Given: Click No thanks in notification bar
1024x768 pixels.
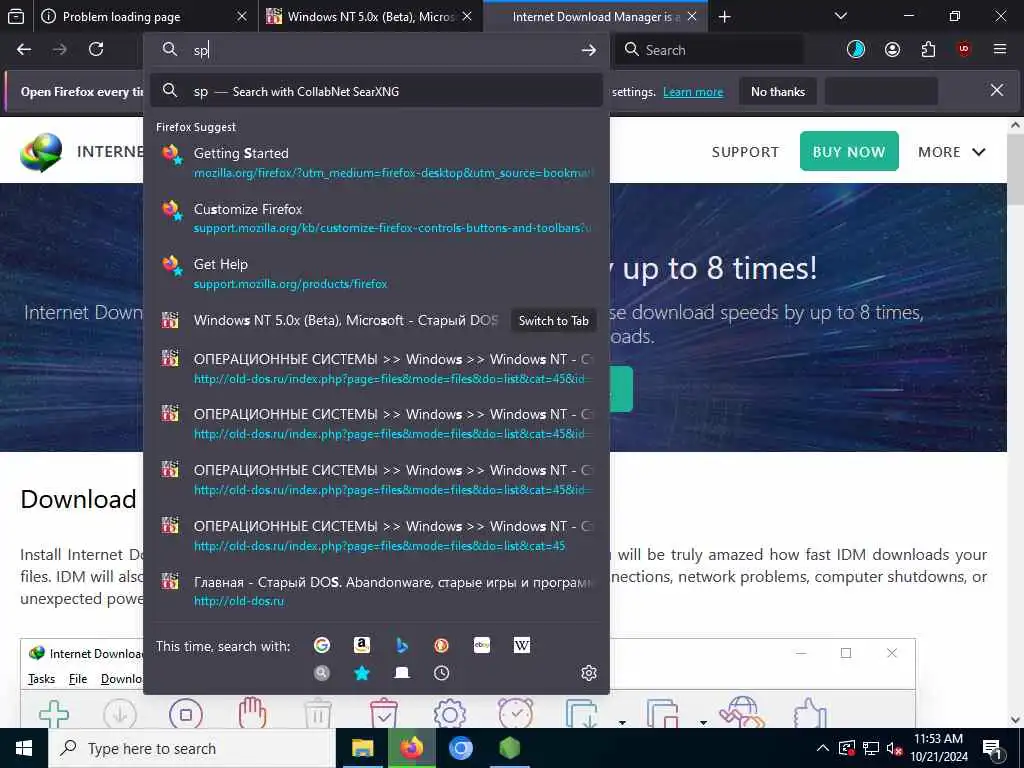Looking at the screenshot, I should (x=778, y=91).
